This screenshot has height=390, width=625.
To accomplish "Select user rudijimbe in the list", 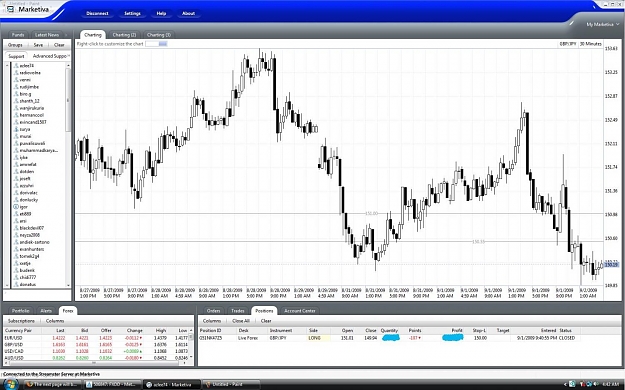I will [x=29, y=87].
